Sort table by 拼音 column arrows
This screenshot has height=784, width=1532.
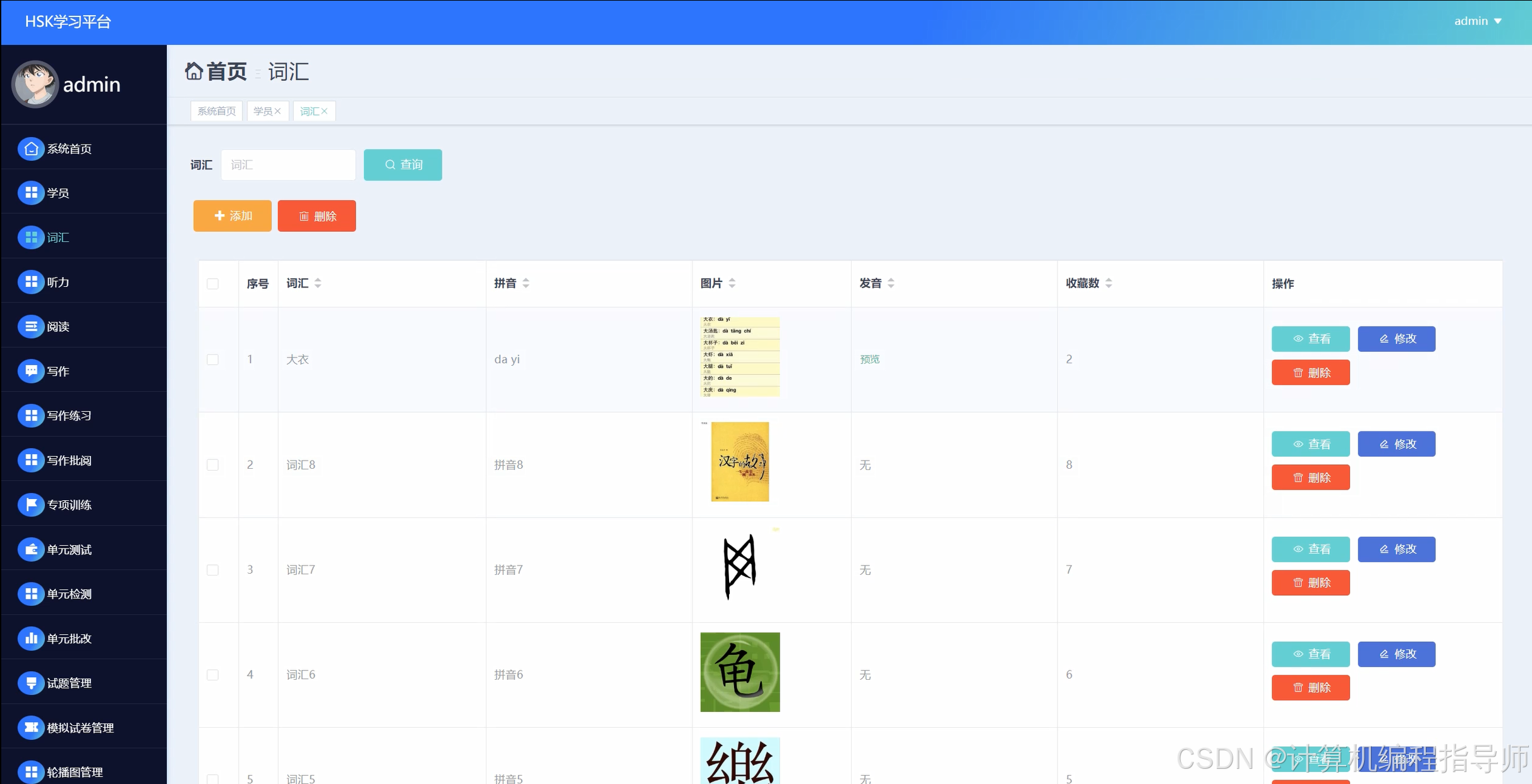tap(526, 283)
